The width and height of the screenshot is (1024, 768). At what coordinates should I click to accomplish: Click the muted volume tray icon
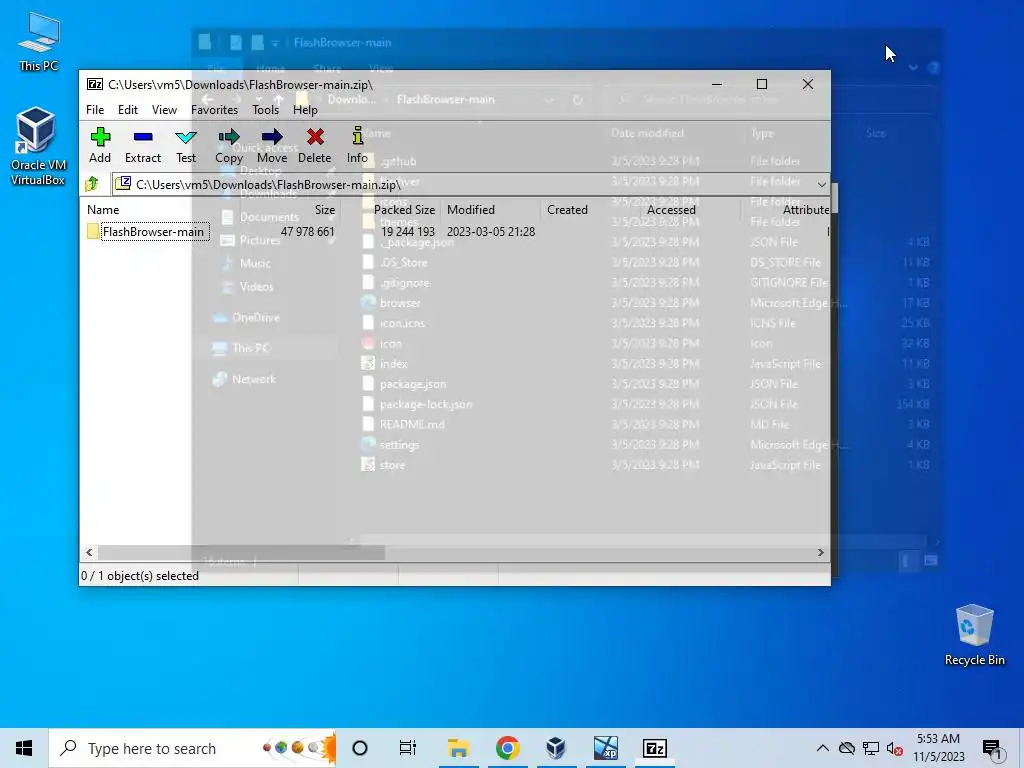(895, 748)
